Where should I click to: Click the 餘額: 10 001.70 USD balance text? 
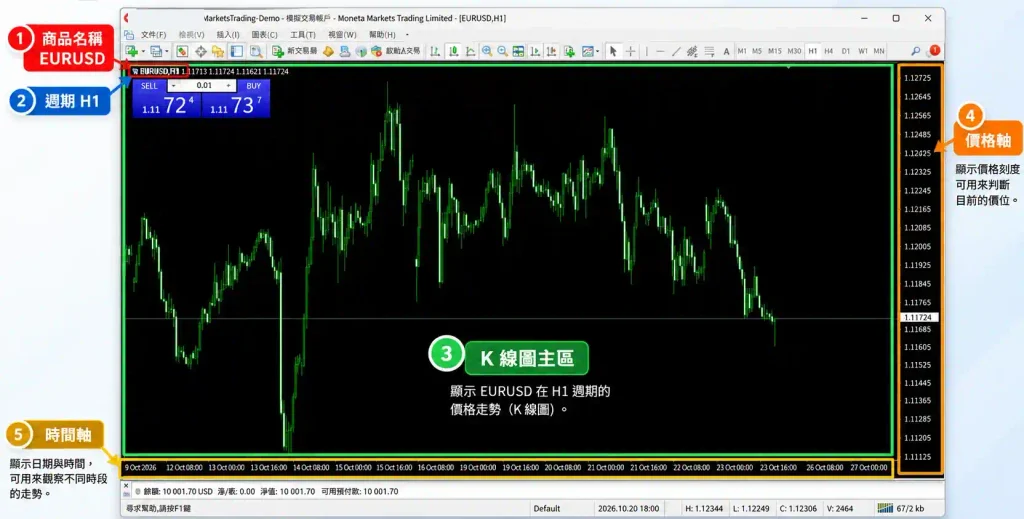(178, 491)
